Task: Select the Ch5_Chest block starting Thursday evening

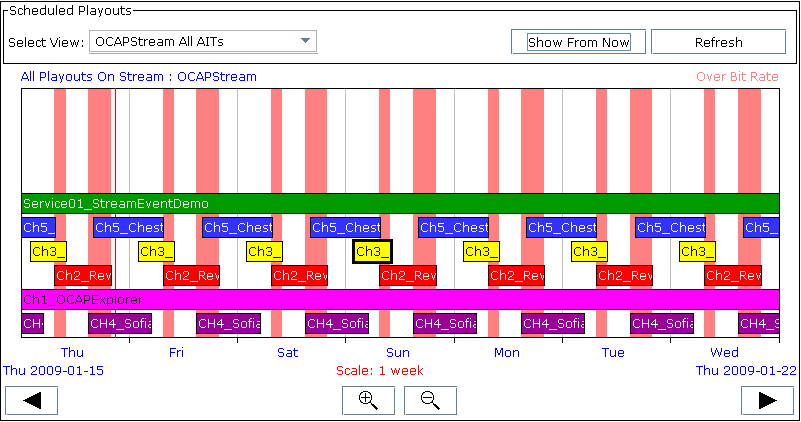Action: click(x=129, y=227)
